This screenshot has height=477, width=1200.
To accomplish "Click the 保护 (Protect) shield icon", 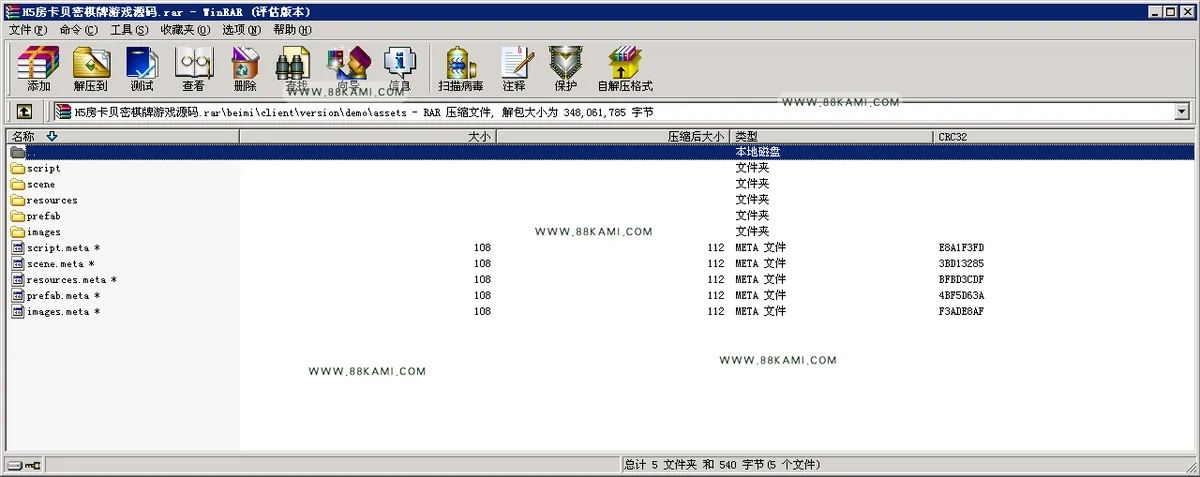I will point(566,69).
